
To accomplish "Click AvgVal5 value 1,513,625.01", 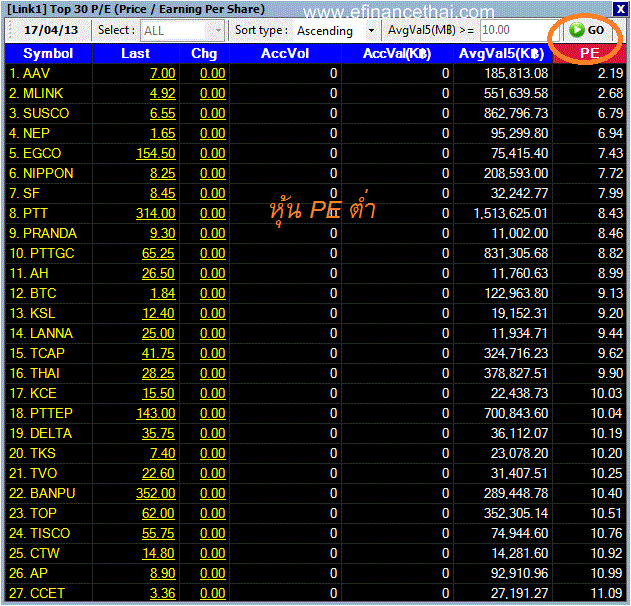I will click(510, 213).
